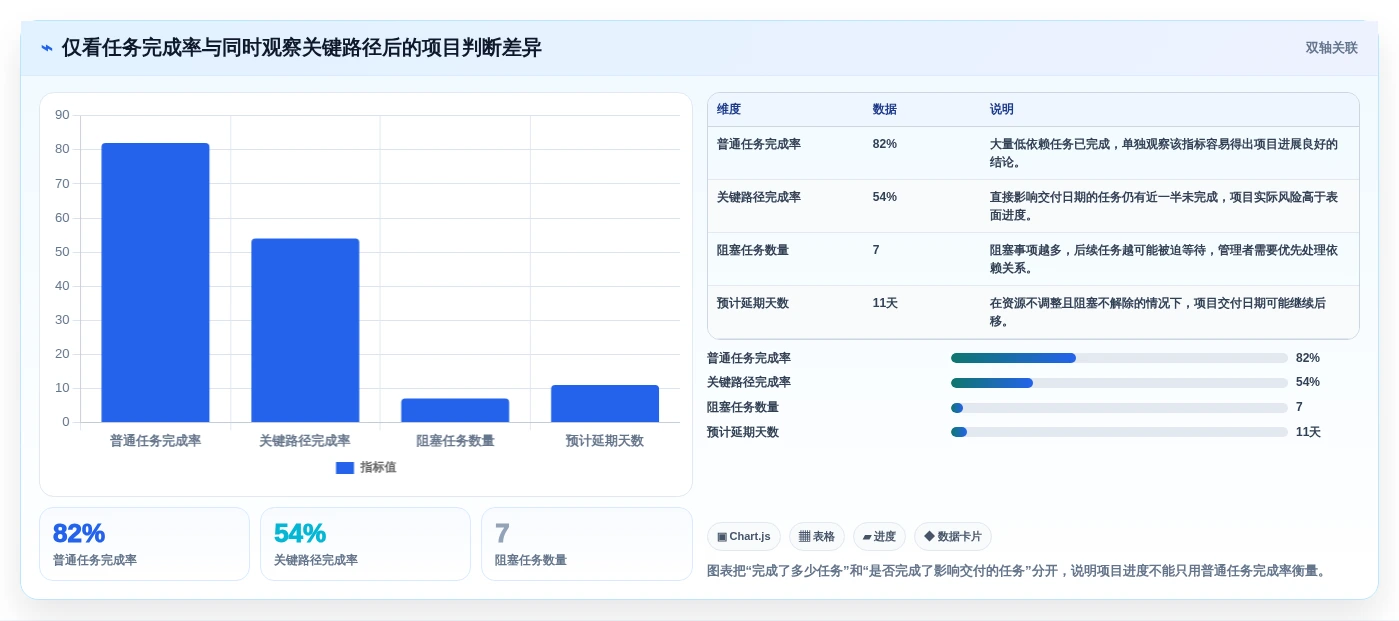Click the 数据卡片 tag chip
1399x621 pixels.
point(953,537)
